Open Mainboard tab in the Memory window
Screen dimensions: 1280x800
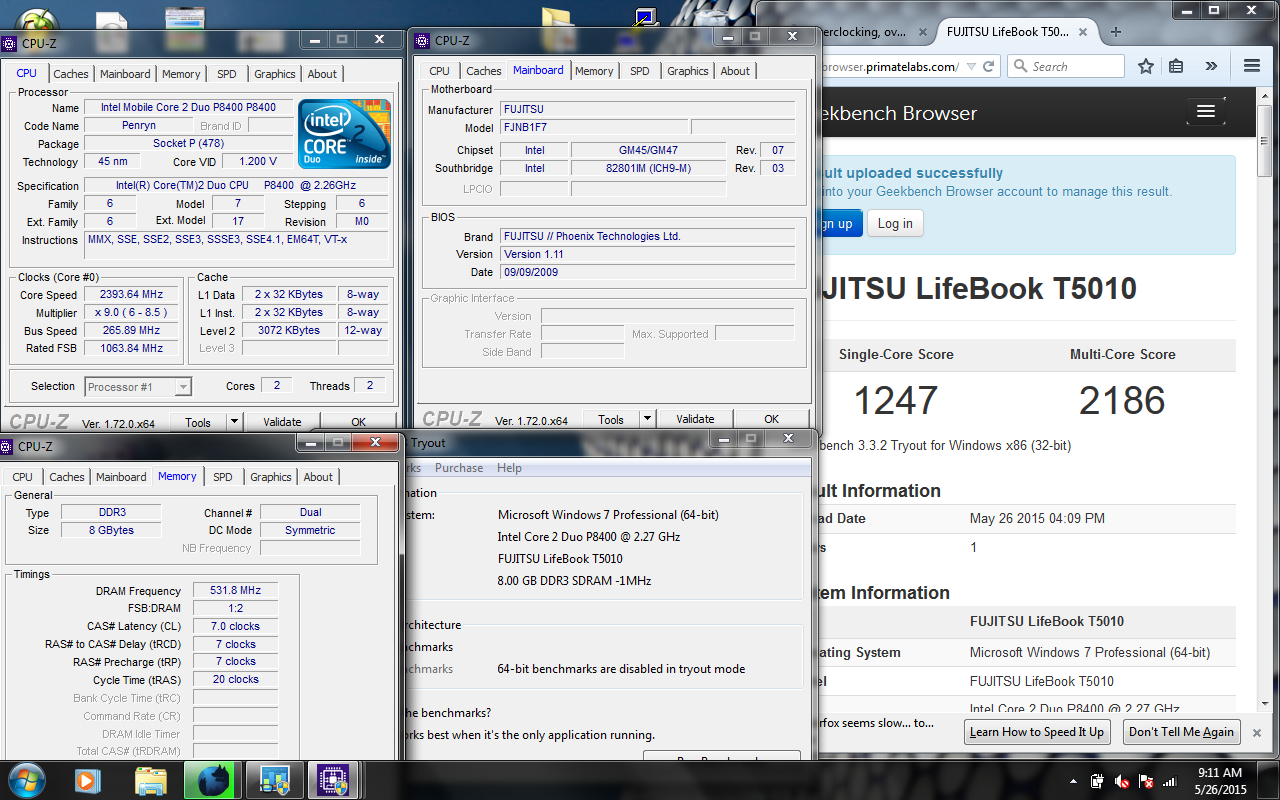point(121,477)
